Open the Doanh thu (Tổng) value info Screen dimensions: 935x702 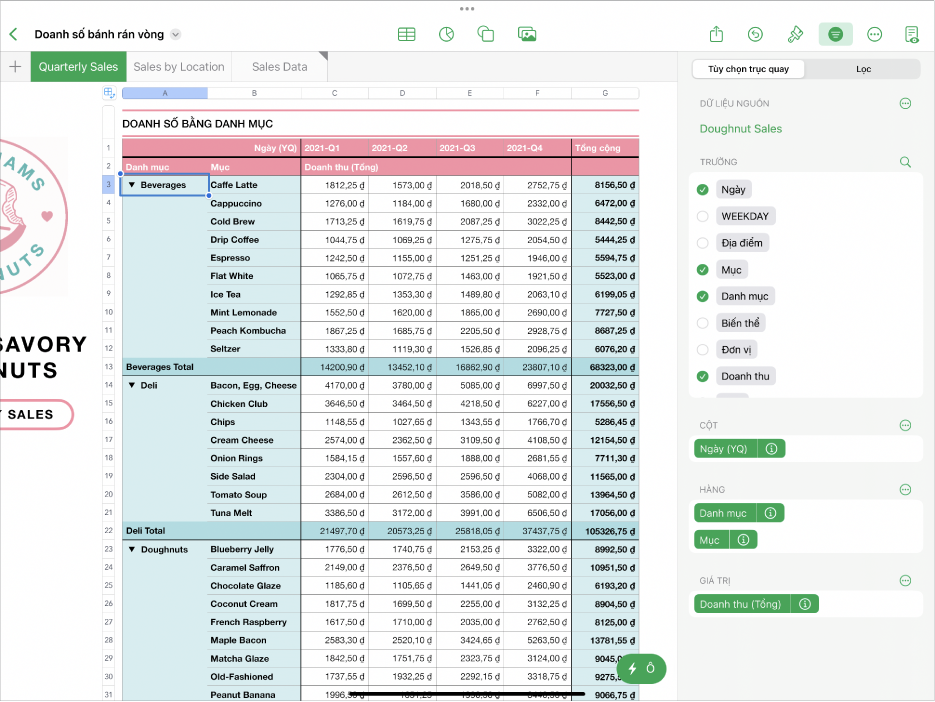tap(804, 604)
